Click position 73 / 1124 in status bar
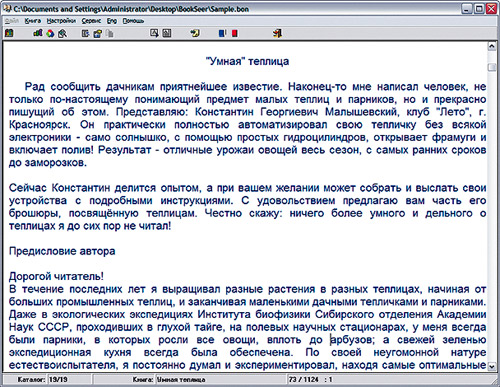The width and height of the screenshot is (500, 387). [304, 379]
